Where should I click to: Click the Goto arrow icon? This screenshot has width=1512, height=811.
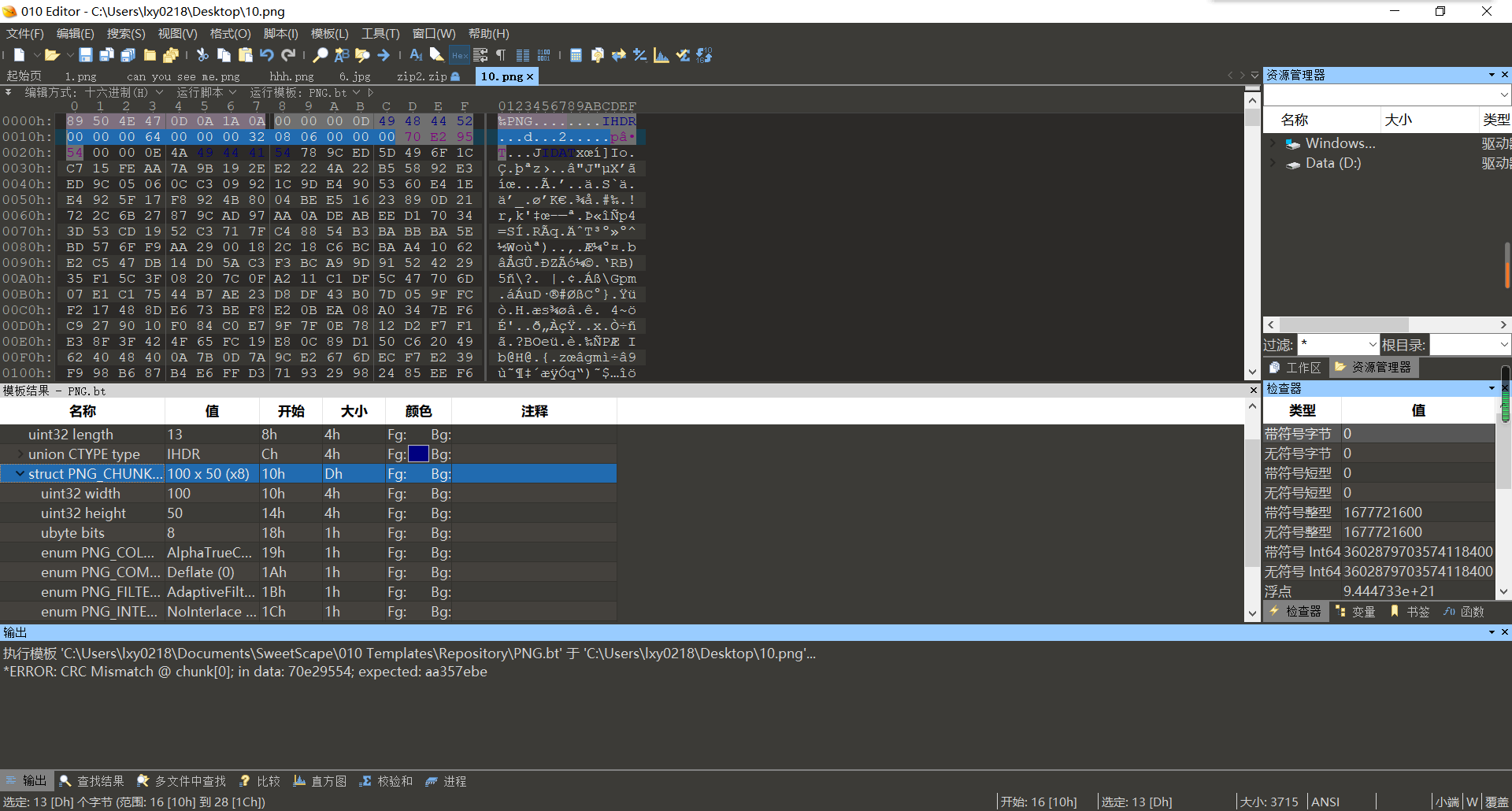point(384,55)
